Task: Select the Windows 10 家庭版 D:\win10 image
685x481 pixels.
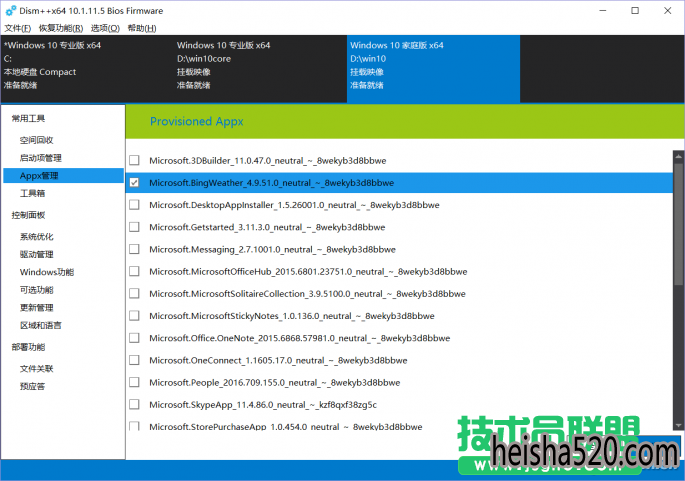Action: pyautogui.click(x=433, y=69)
